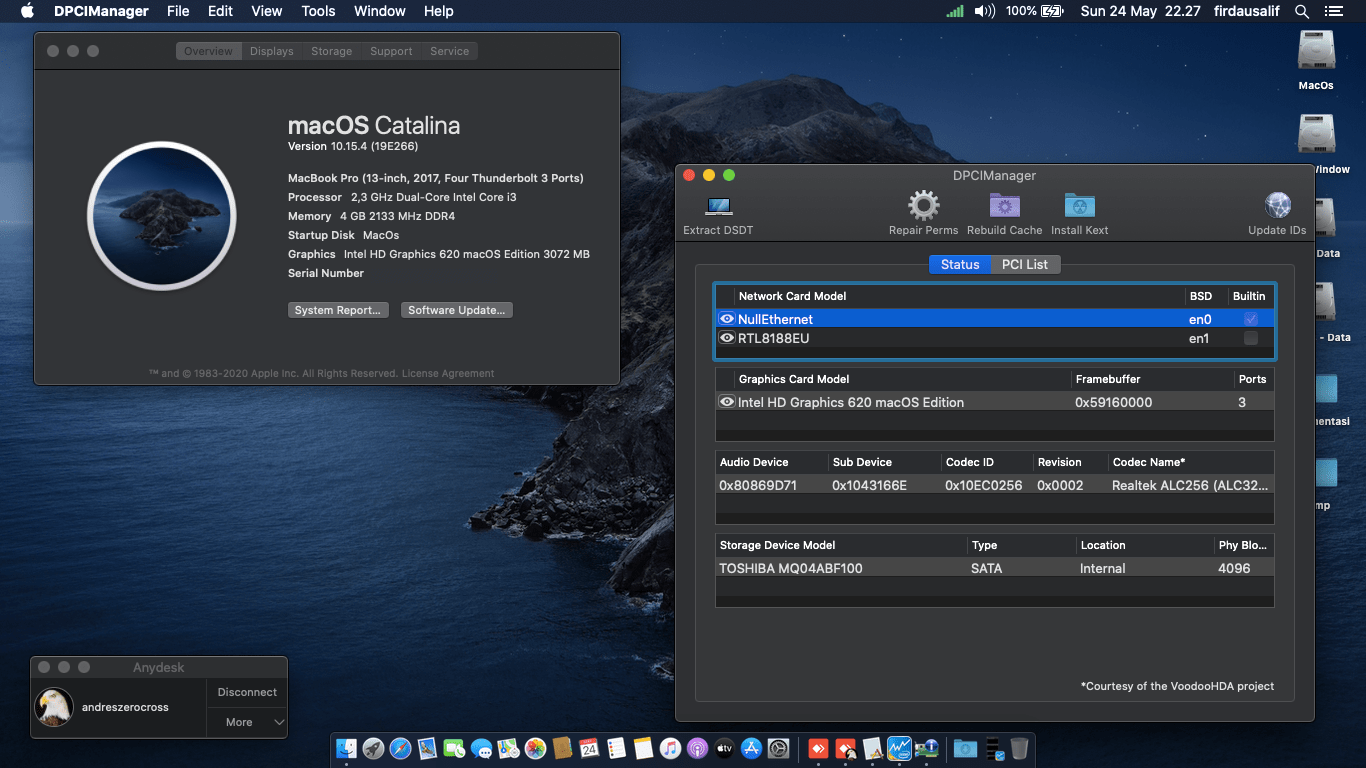The width and height of the screenshot is (1366, 768).
Task: Open the Update IDs tool
Action: (x=1277, y=208)
